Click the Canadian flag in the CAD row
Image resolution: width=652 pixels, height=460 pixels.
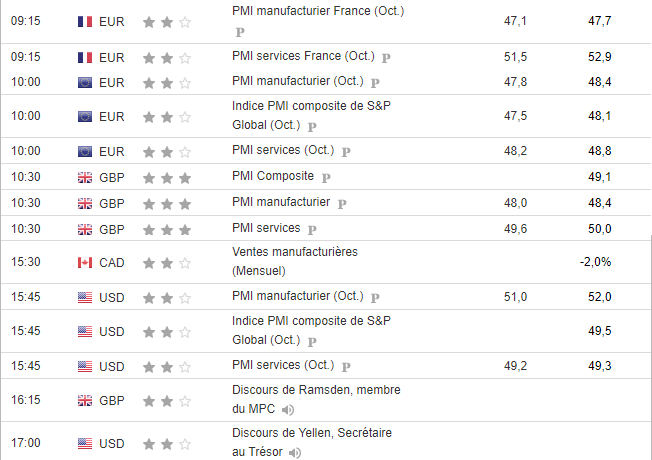[x=85, y=262]
